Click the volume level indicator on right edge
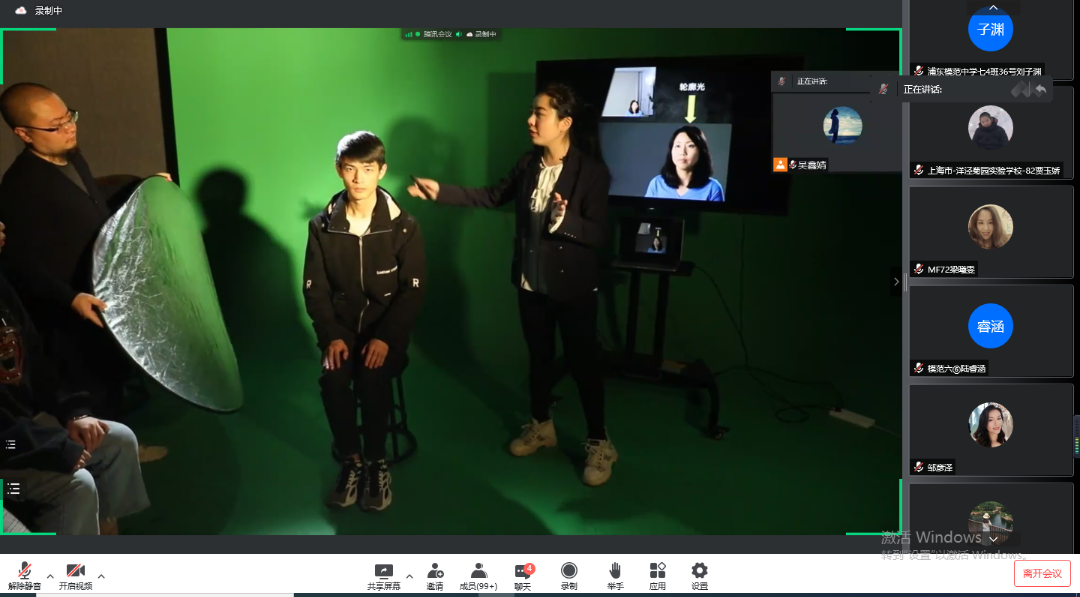 click(1077, 436)
